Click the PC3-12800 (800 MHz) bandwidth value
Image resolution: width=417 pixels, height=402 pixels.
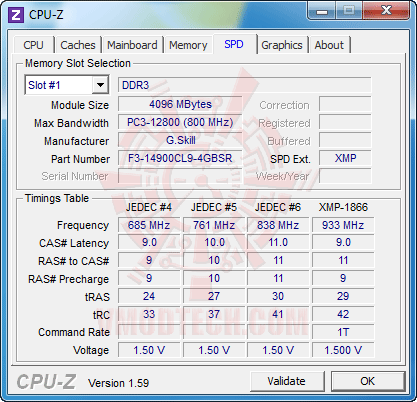(x=180, y=122)
